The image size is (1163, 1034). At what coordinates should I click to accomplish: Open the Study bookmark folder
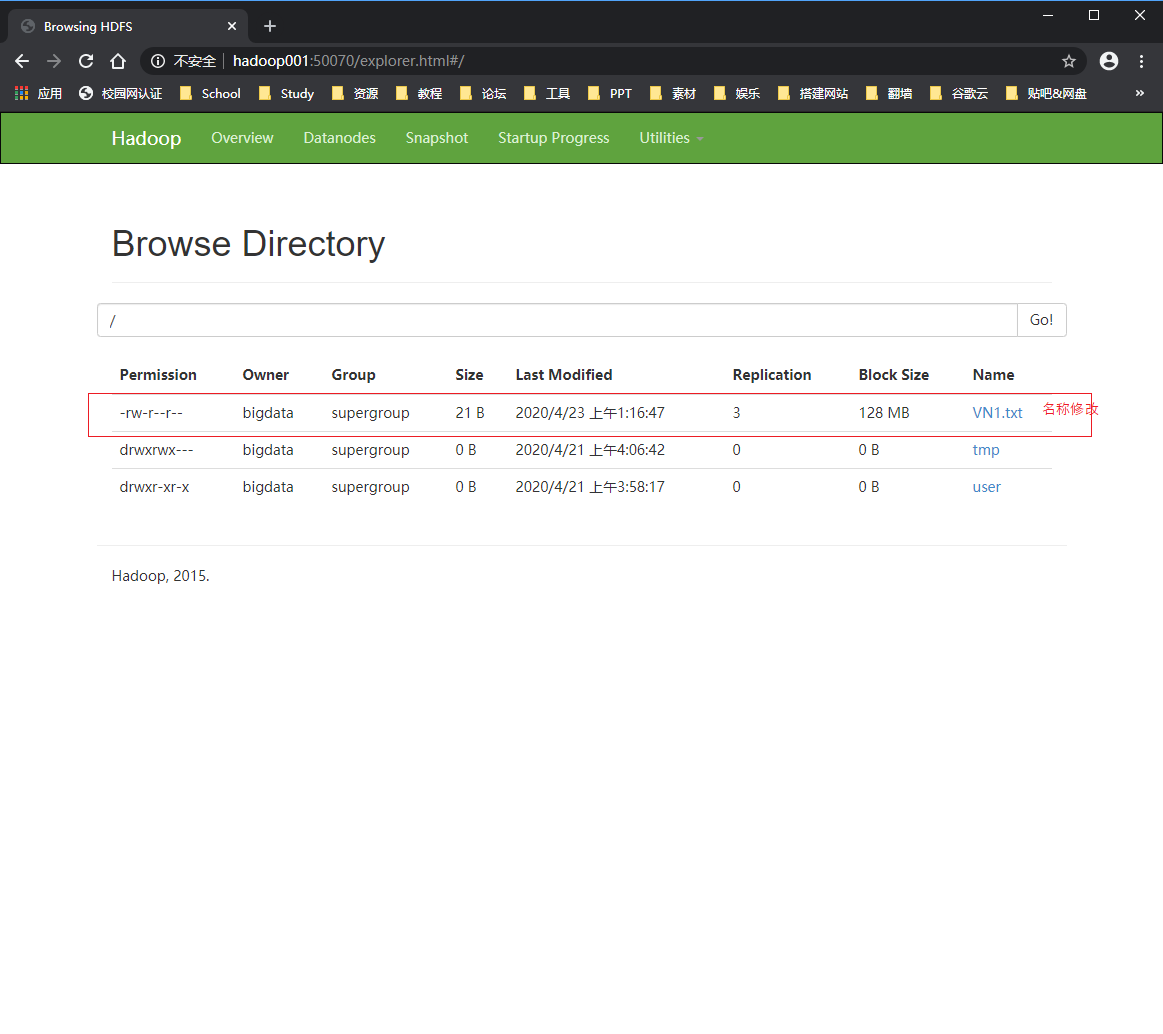pyautogui.click(x=287, y=93)
